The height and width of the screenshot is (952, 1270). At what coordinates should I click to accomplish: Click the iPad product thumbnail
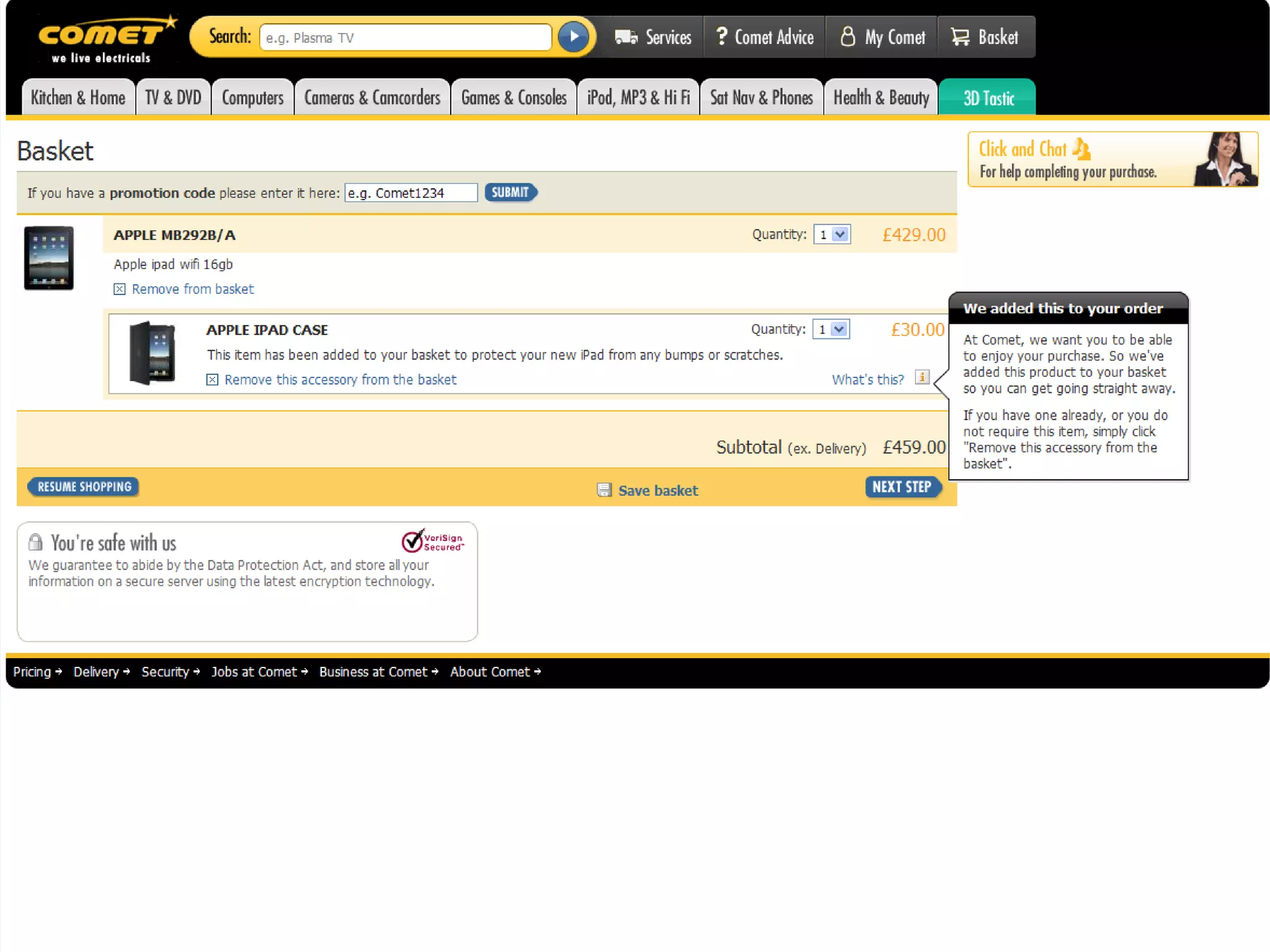point(49,258)
